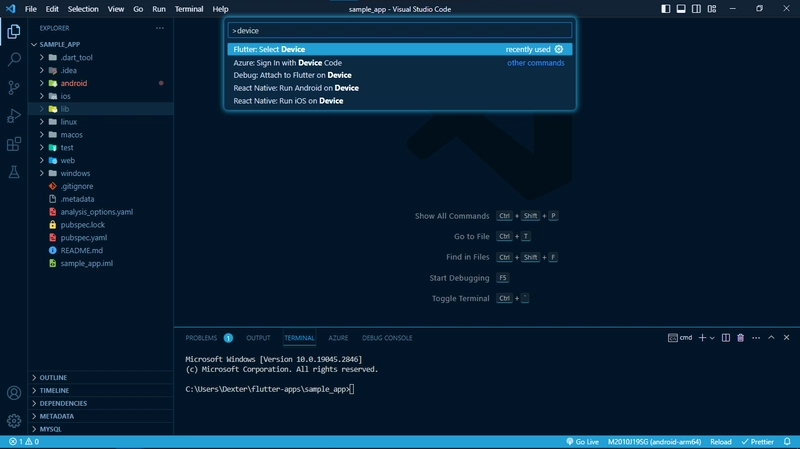This screenshot has height=449, width=800.
Task: Kill terminal with trash icon
Action: pyautogui.click(x=740, y=338)
